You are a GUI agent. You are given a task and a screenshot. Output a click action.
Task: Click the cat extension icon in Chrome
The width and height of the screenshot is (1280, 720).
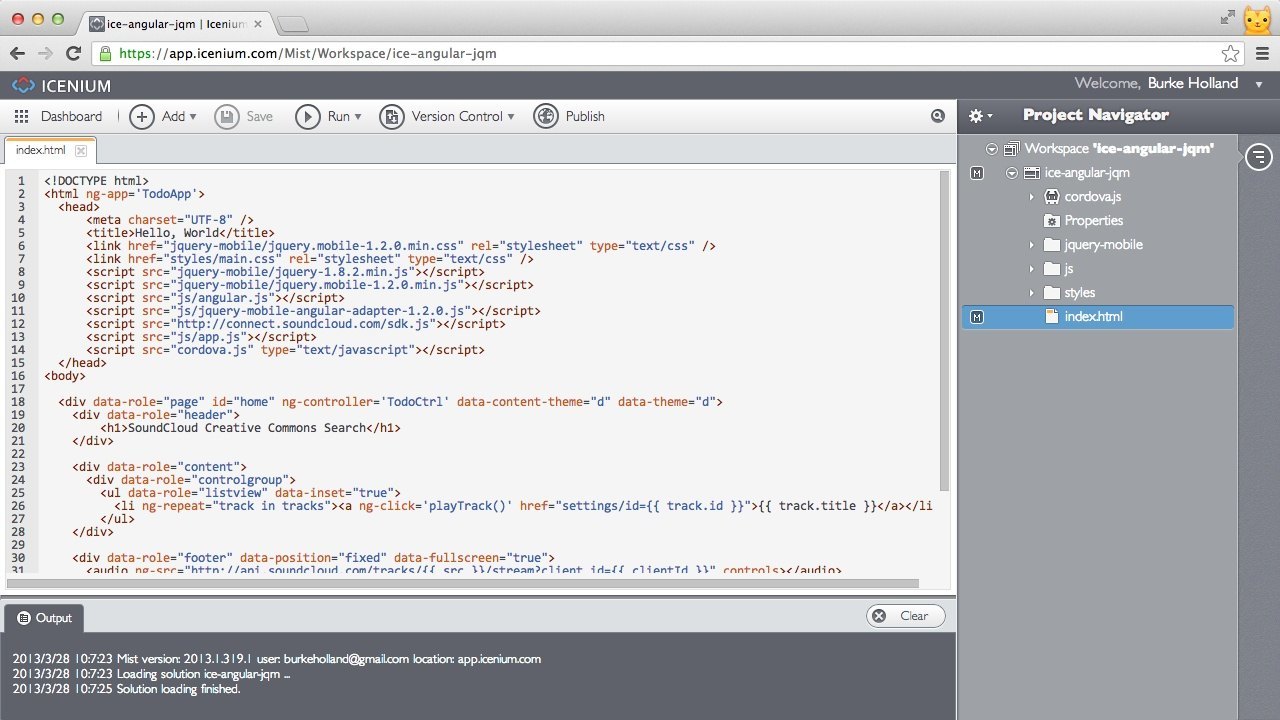coord(1258,20)
